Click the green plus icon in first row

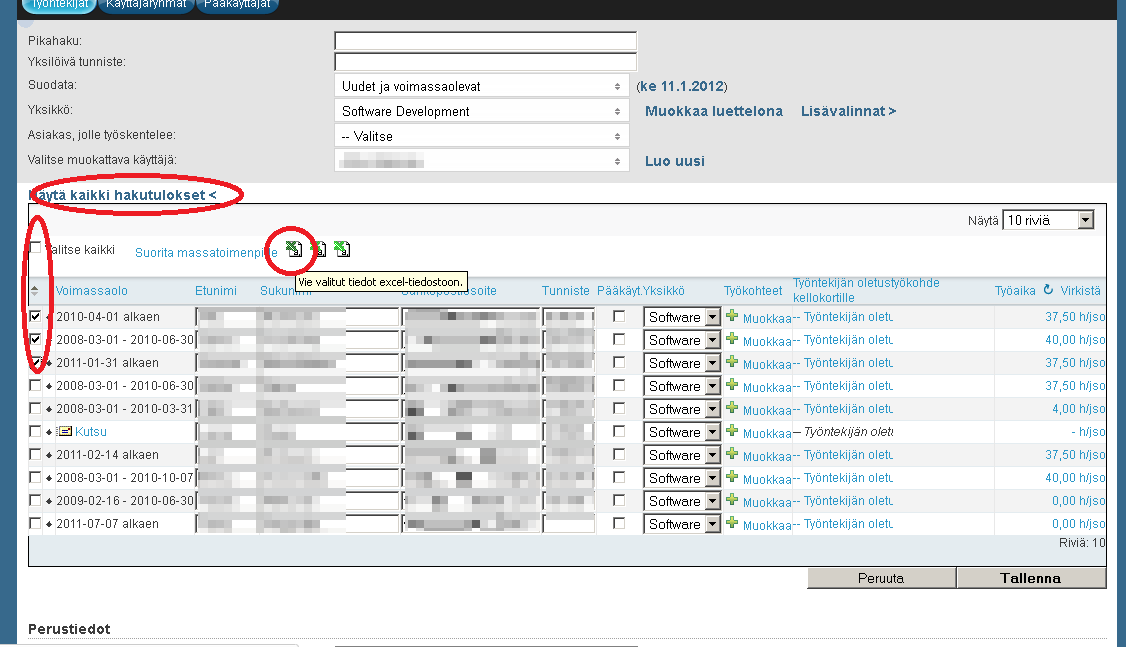coord(732,316)
